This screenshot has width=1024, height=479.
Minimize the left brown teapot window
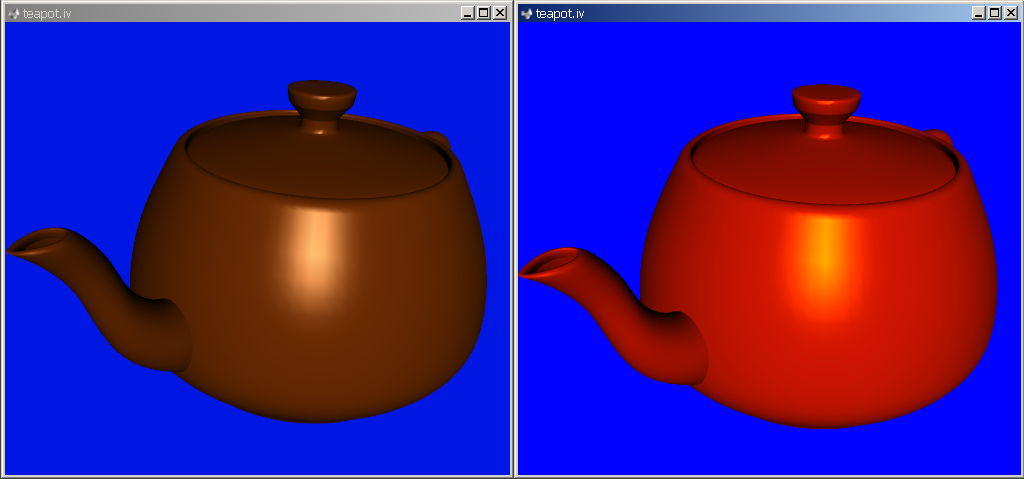(467, 13)
